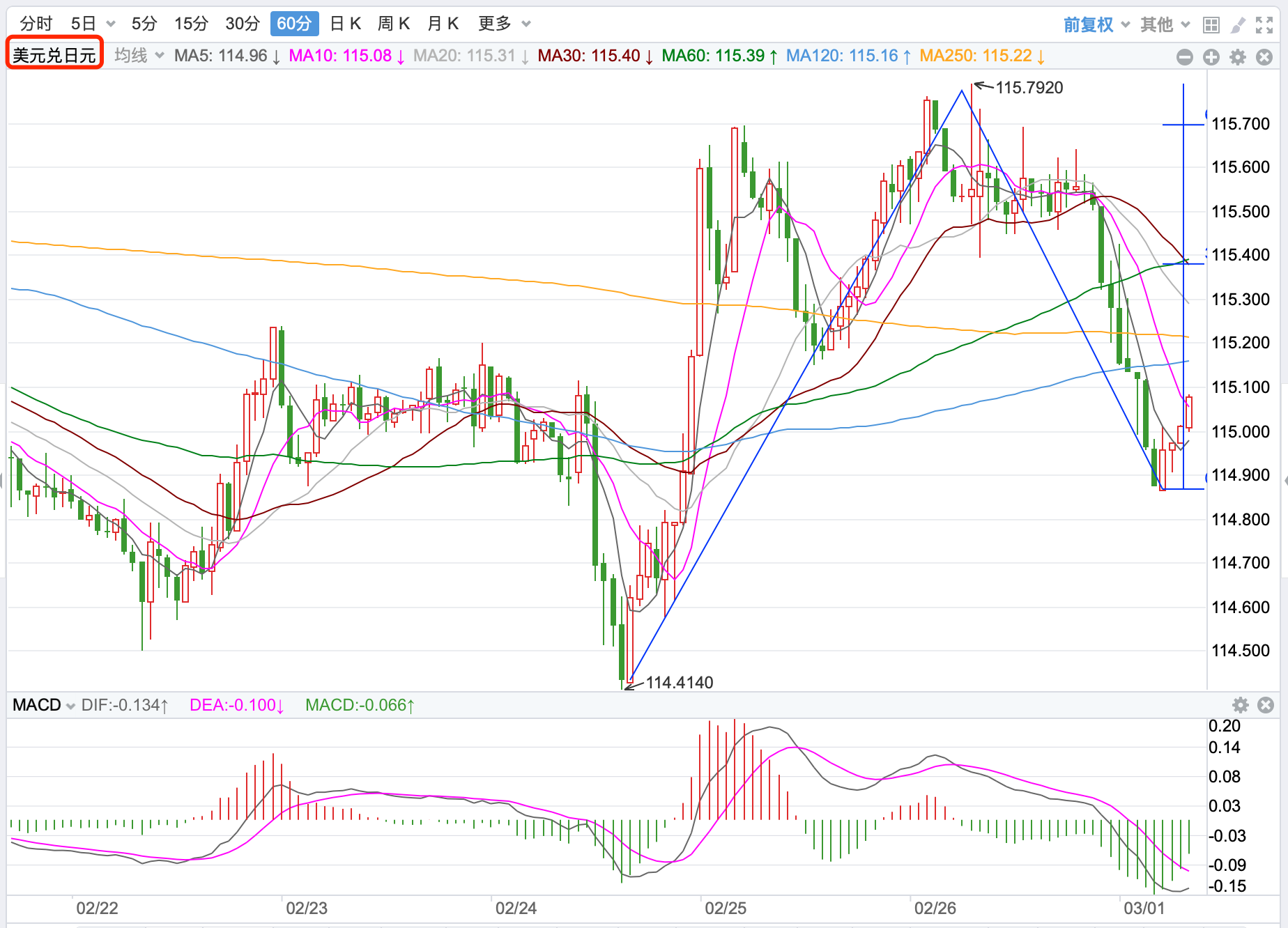Switch to 日K daily candles

346,24
